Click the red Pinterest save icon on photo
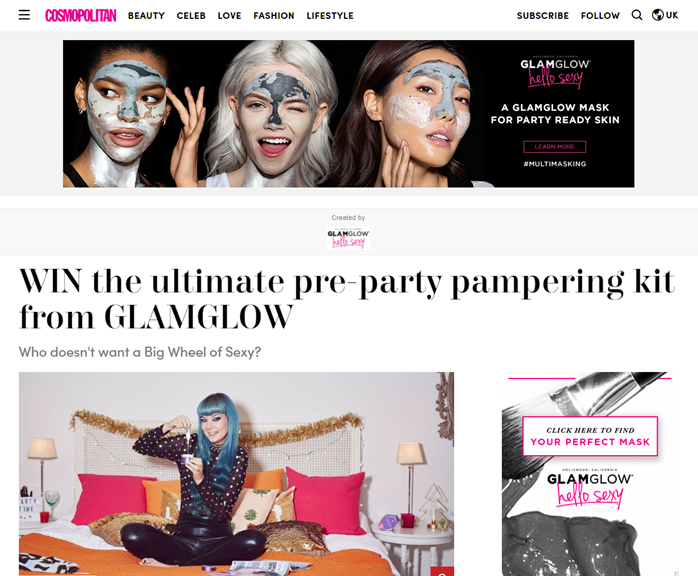 pyautogui.click(x=442, y=572)
